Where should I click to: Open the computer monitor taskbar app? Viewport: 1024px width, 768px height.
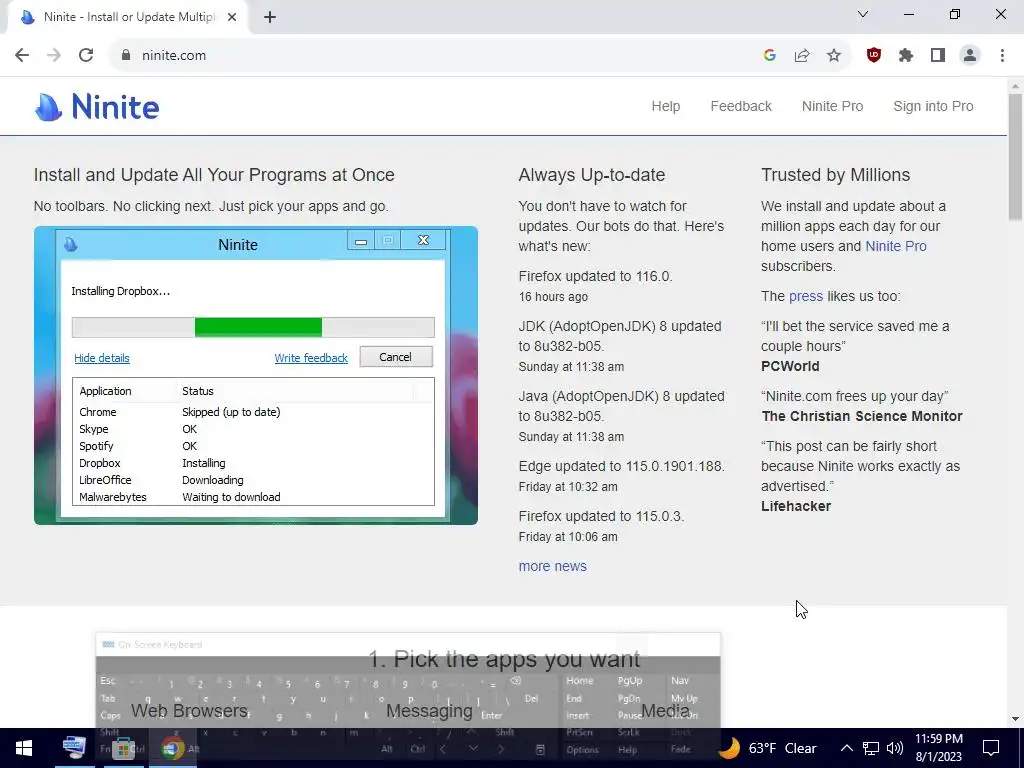[x=74, y=748]
